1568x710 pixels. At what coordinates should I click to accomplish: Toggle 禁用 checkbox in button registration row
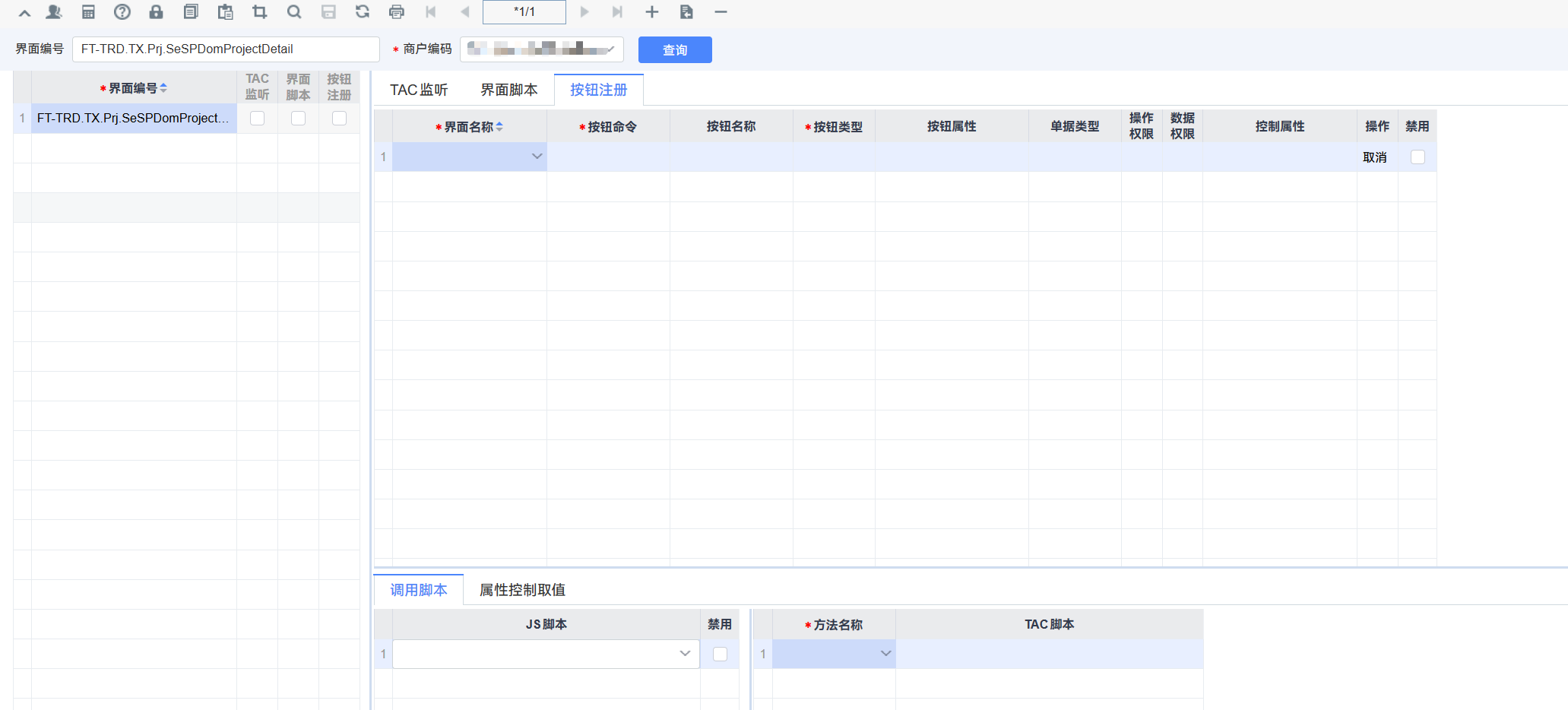(1418, 157)
